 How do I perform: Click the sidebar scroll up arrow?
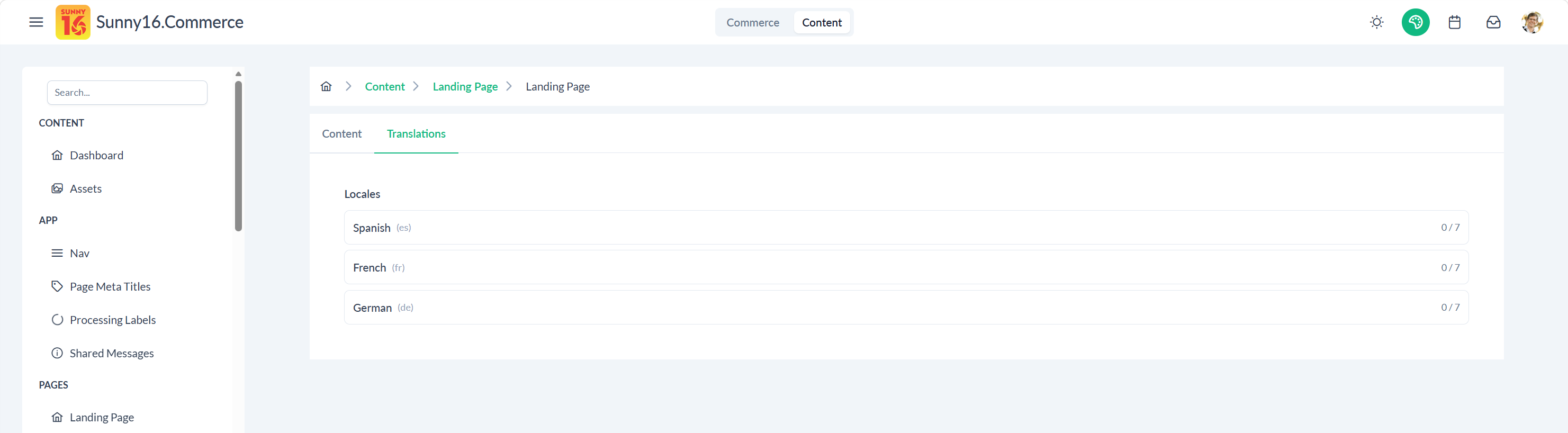click(239, 74)
